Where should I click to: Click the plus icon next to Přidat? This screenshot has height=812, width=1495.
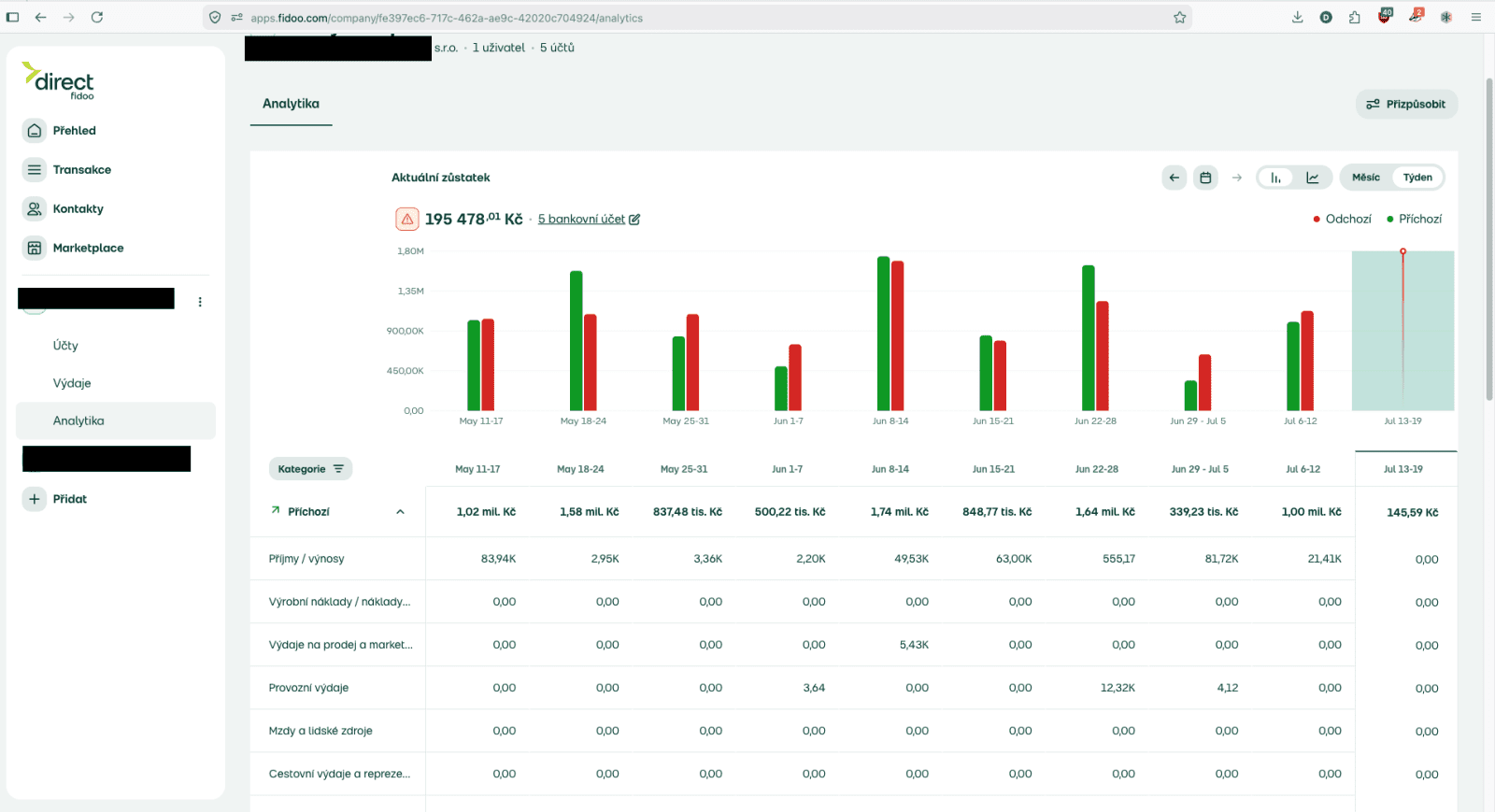click(x=35, y=499)
